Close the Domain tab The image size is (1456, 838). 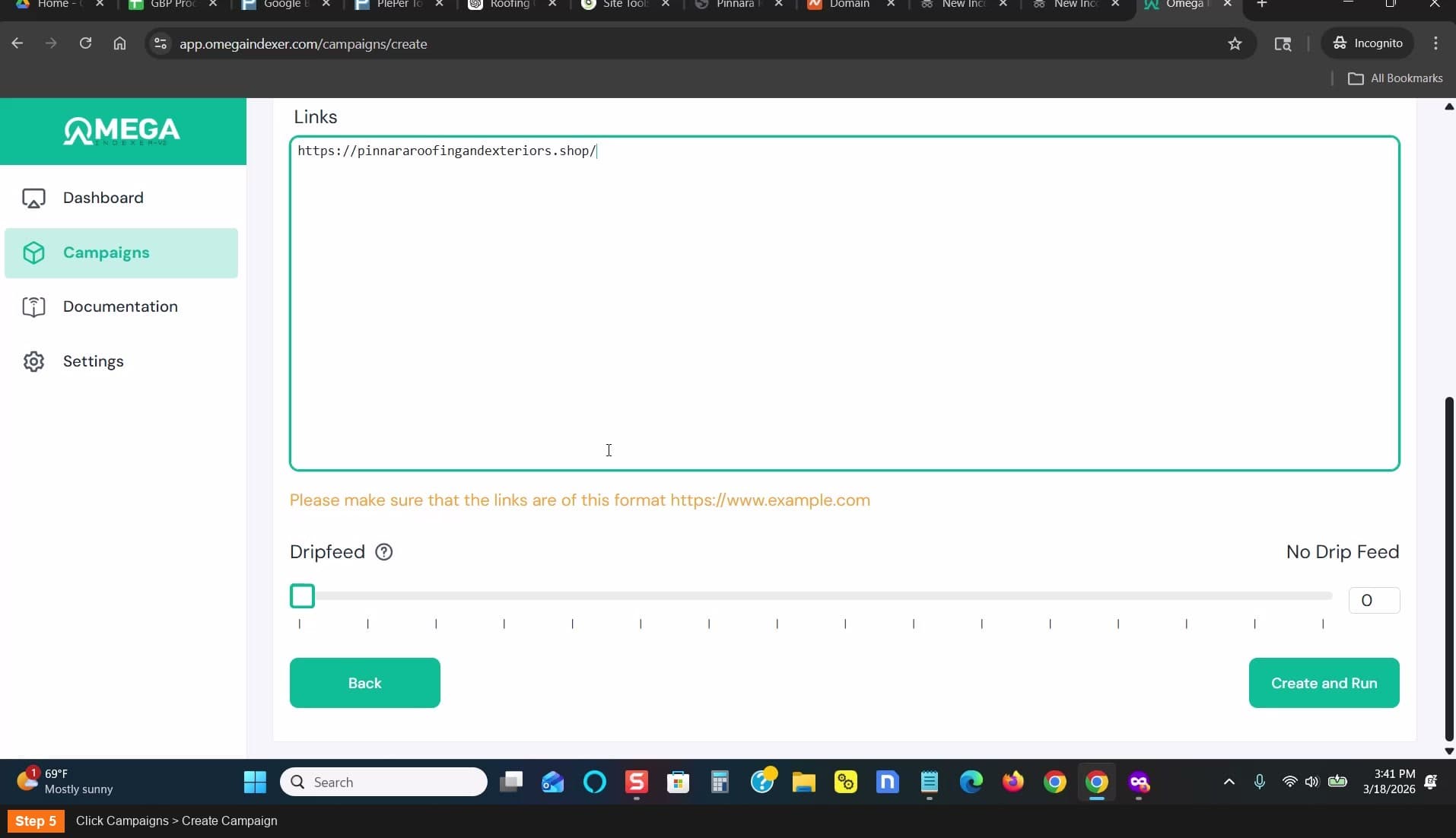click(x=891, y=4)
